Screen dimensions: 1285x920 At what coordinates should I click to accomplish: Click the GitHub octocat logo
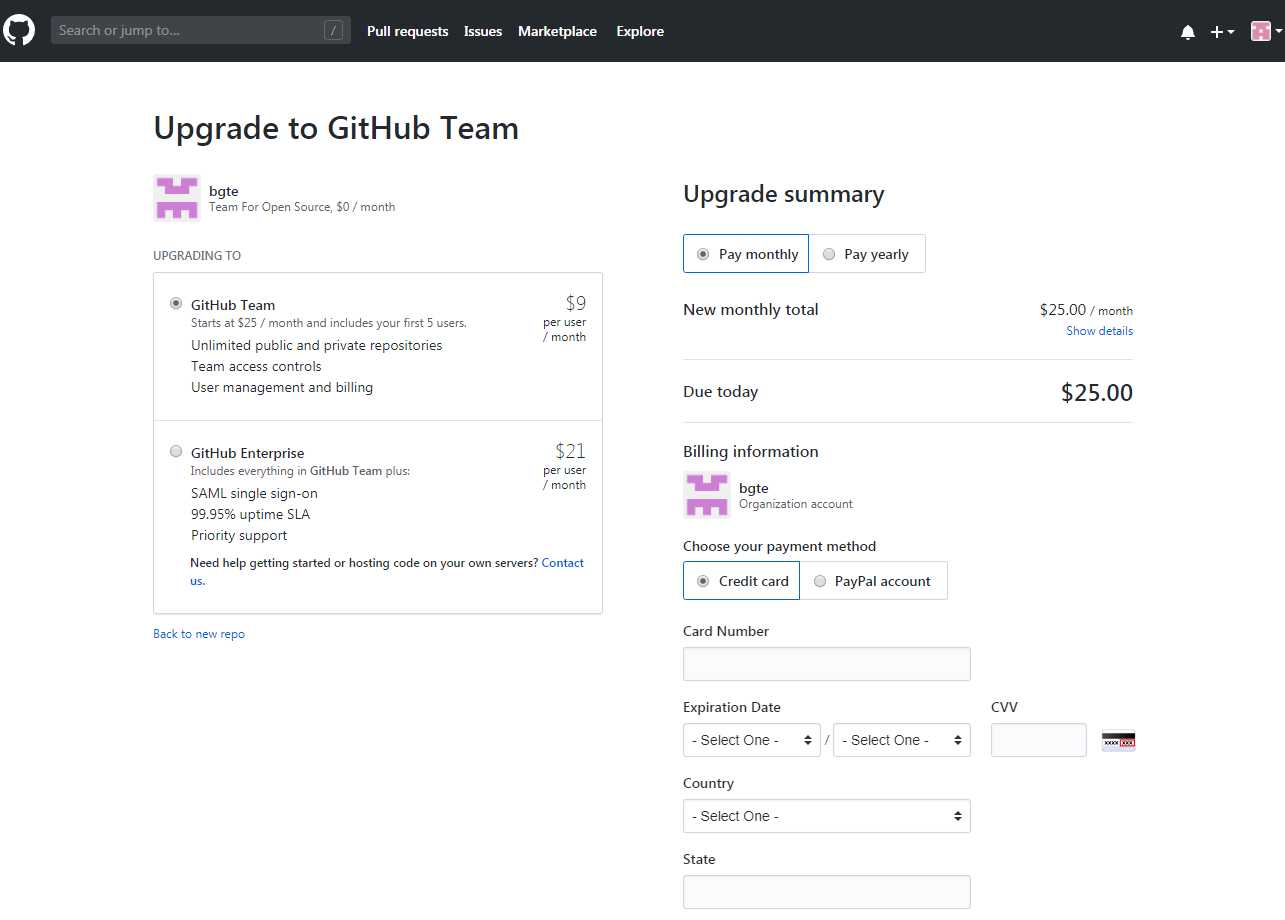(x=19, y=30)
